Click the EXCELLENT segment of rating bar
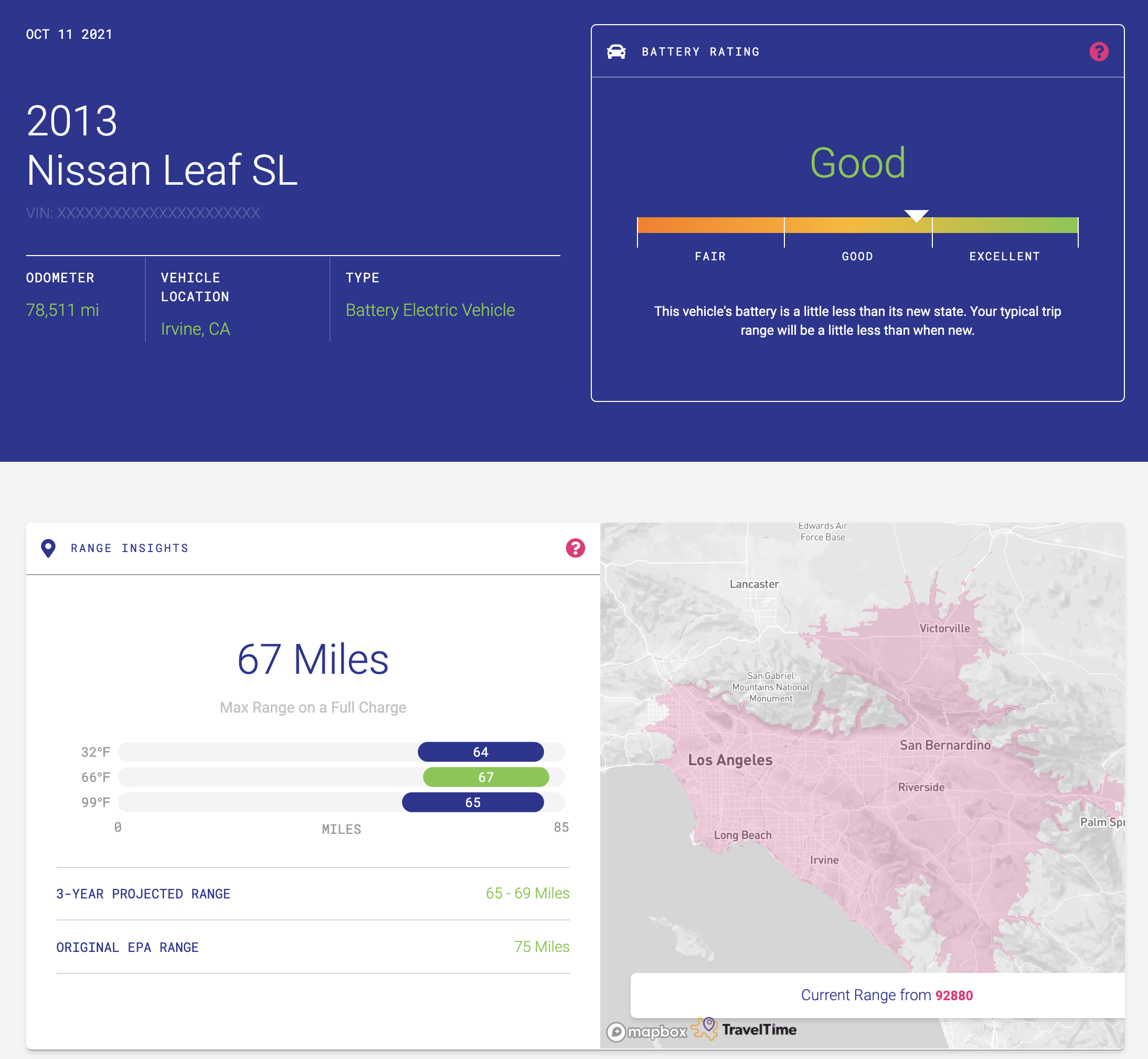 [1005, 225]
